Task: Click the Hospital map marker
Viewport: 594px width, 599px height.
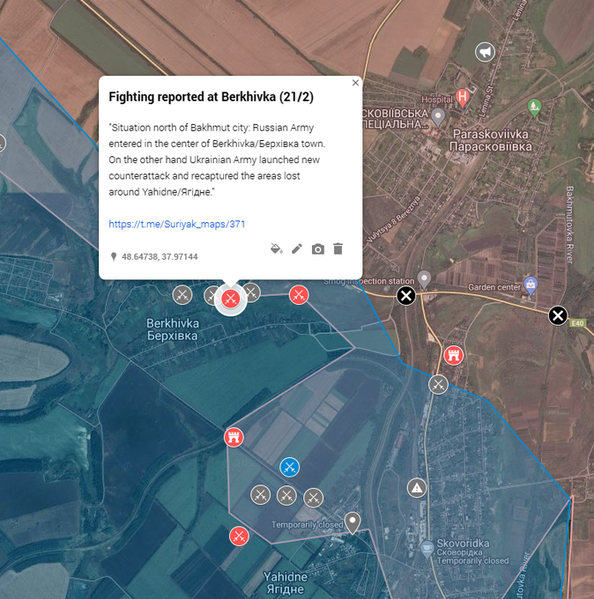Action: click(x=463, y=97)
